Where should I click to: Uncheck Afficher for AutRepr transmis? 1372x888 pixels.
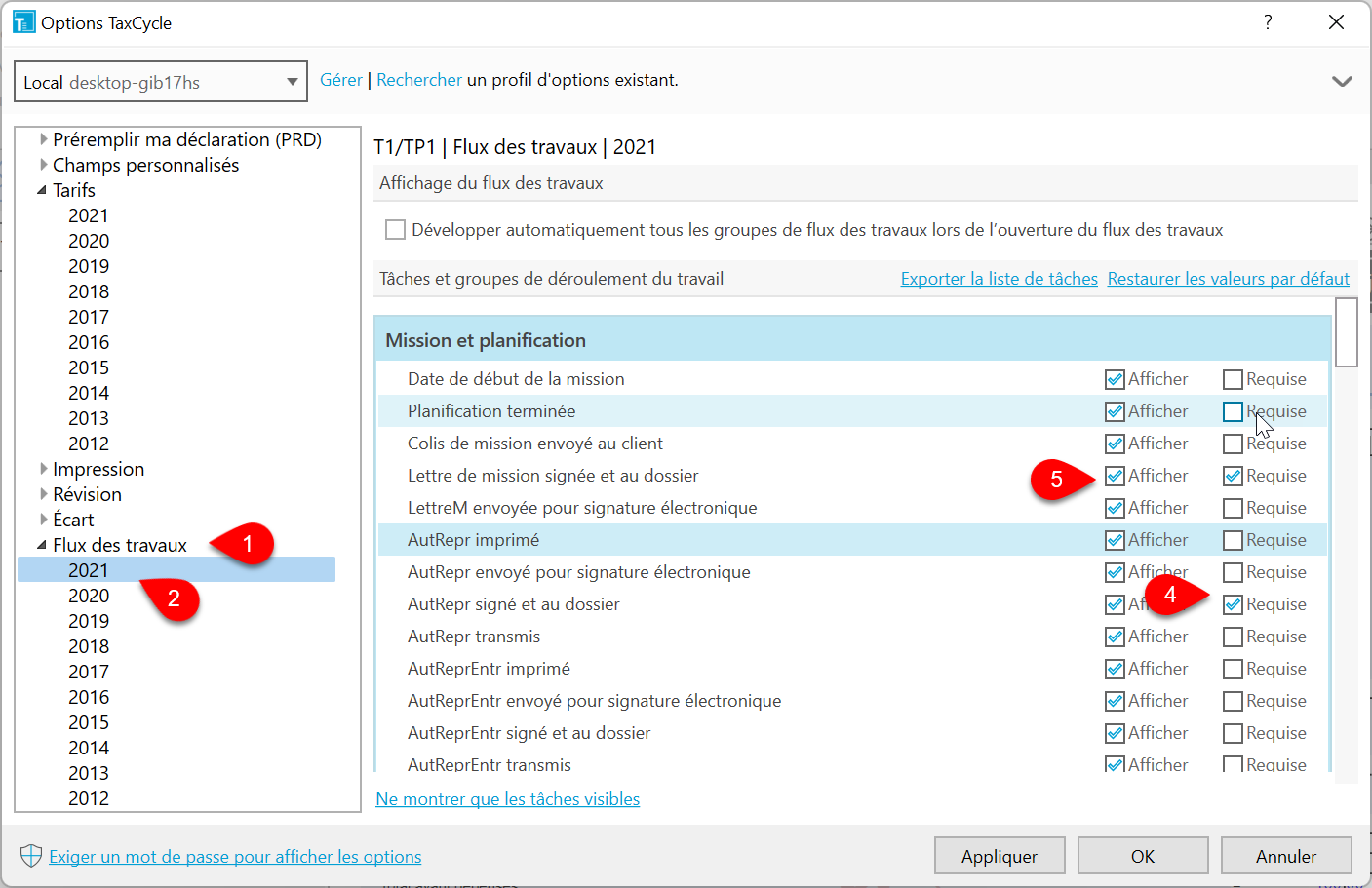point(1115,637)
